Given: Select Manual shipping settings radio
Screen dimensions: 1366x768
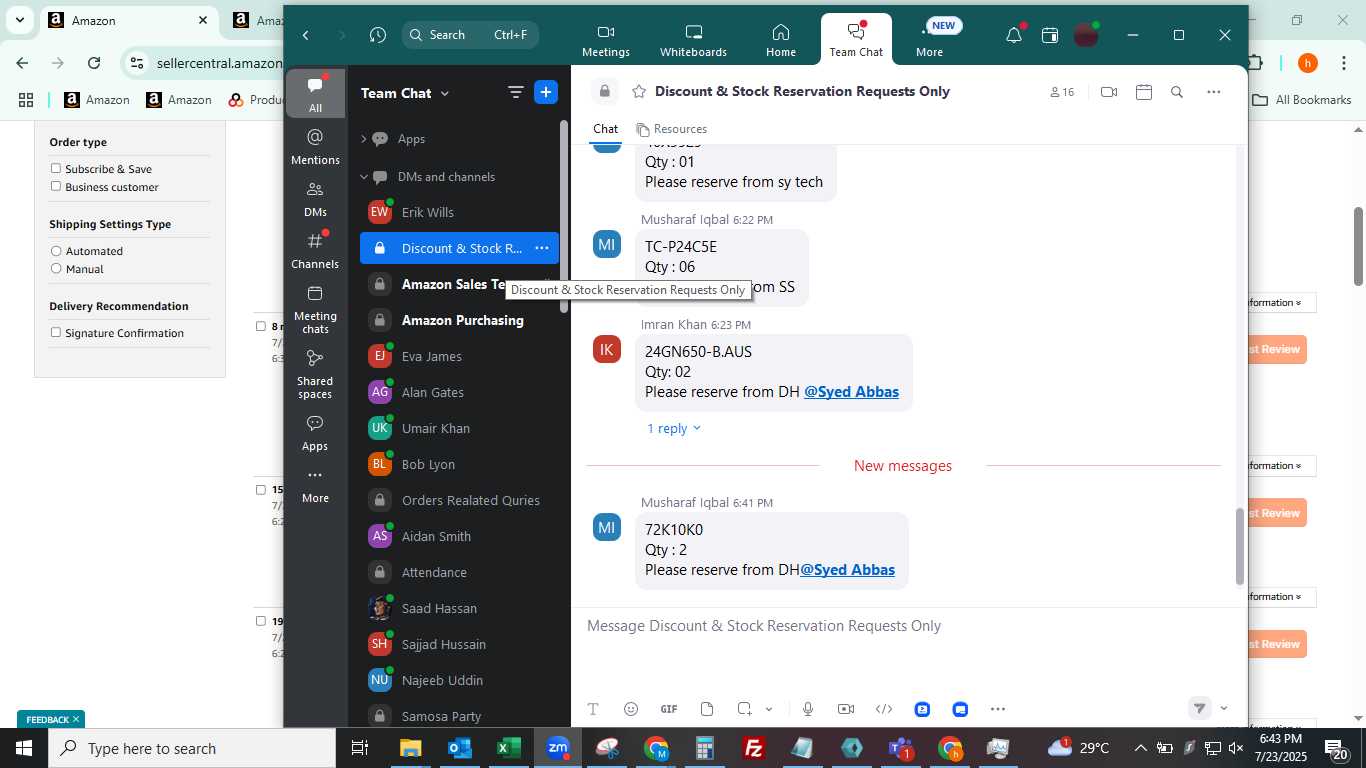Looking at the screenshot, I should (56, 268).
